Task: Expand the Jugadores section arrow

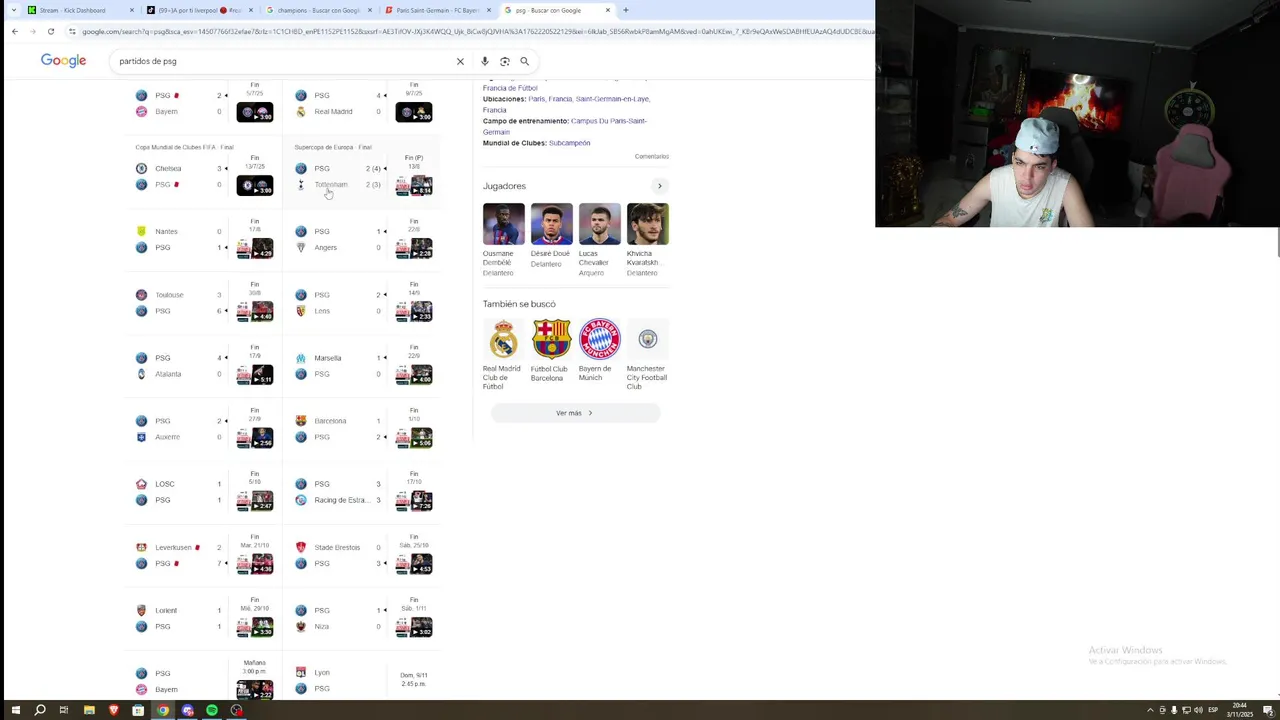Action: click(659, 186)
